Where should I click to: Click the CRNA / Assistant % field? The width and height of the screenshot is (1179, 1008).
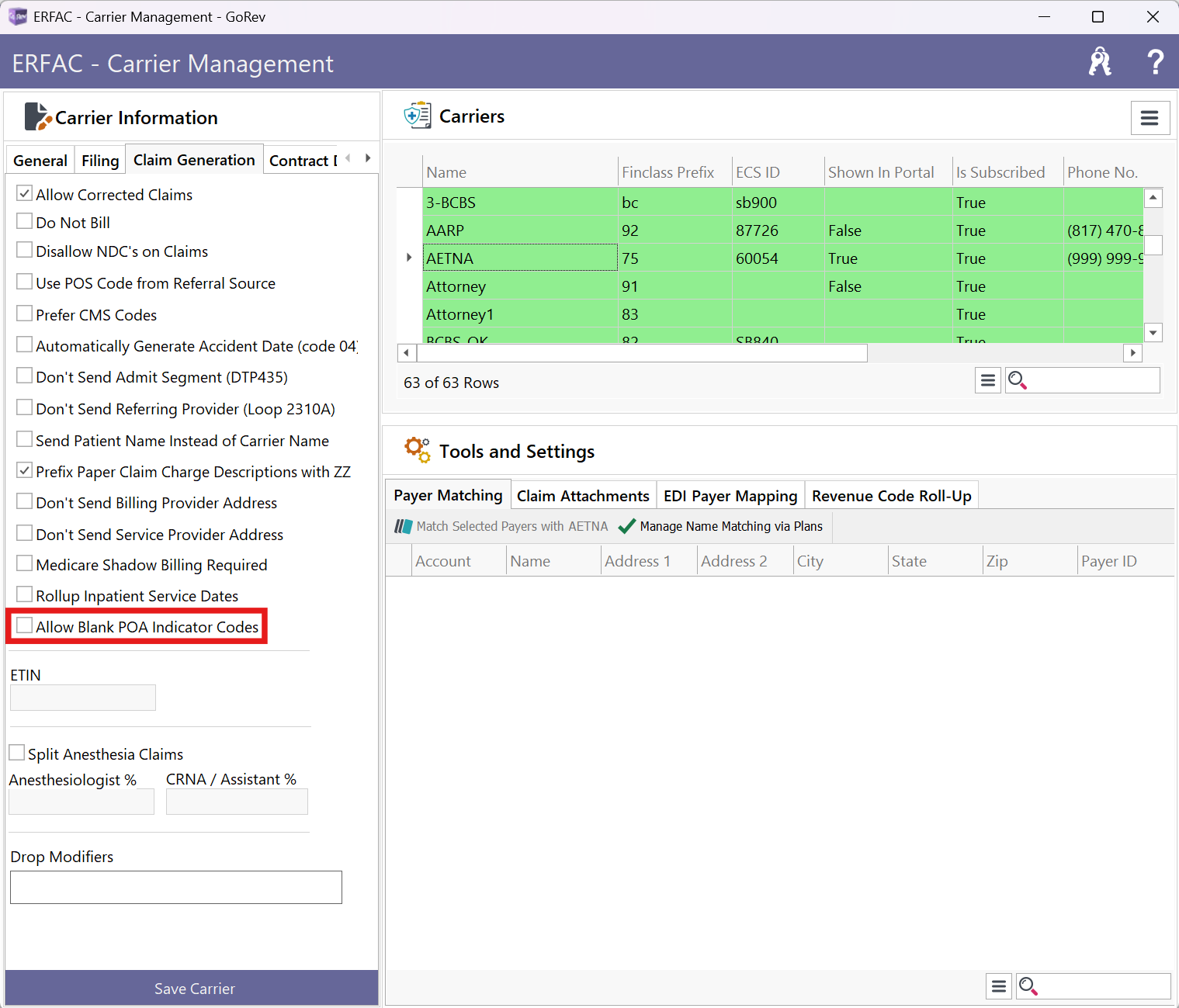tap(237, 802)
